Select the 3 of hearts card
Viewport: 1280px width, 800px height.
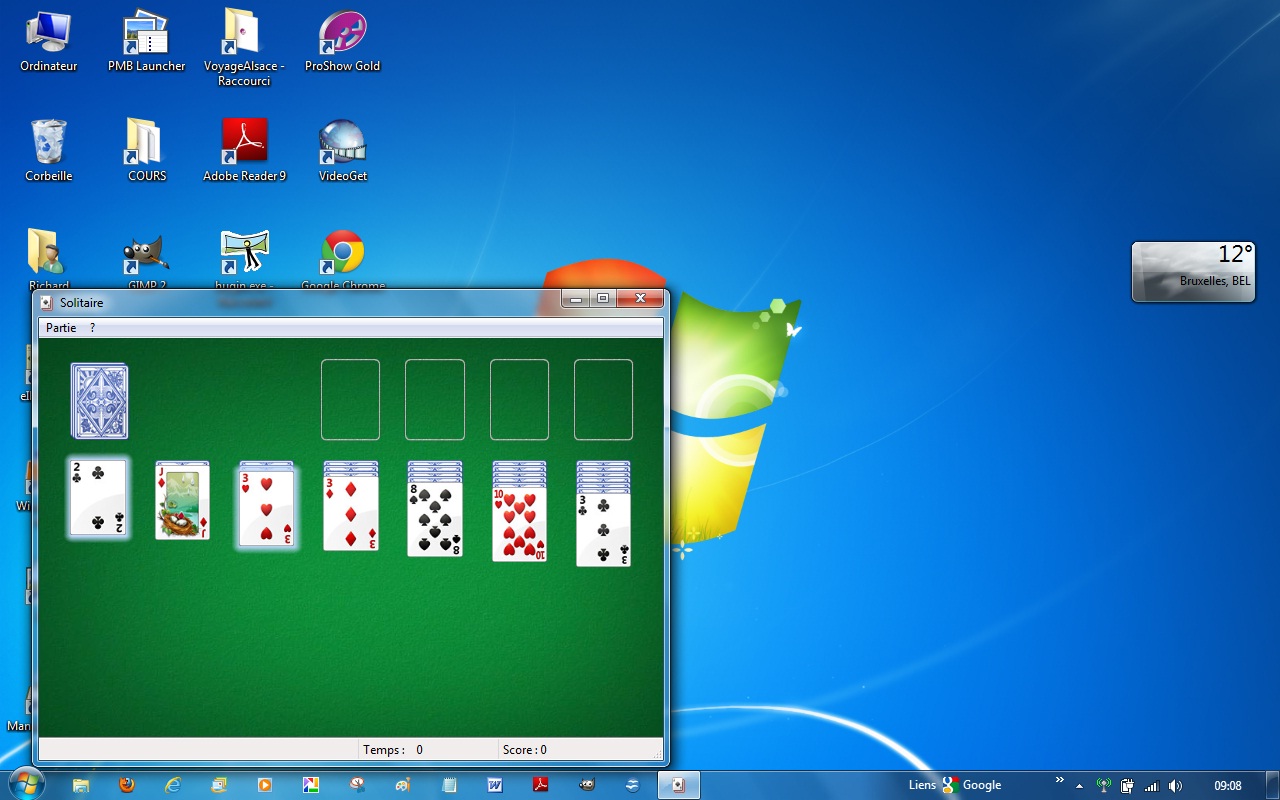266,509
